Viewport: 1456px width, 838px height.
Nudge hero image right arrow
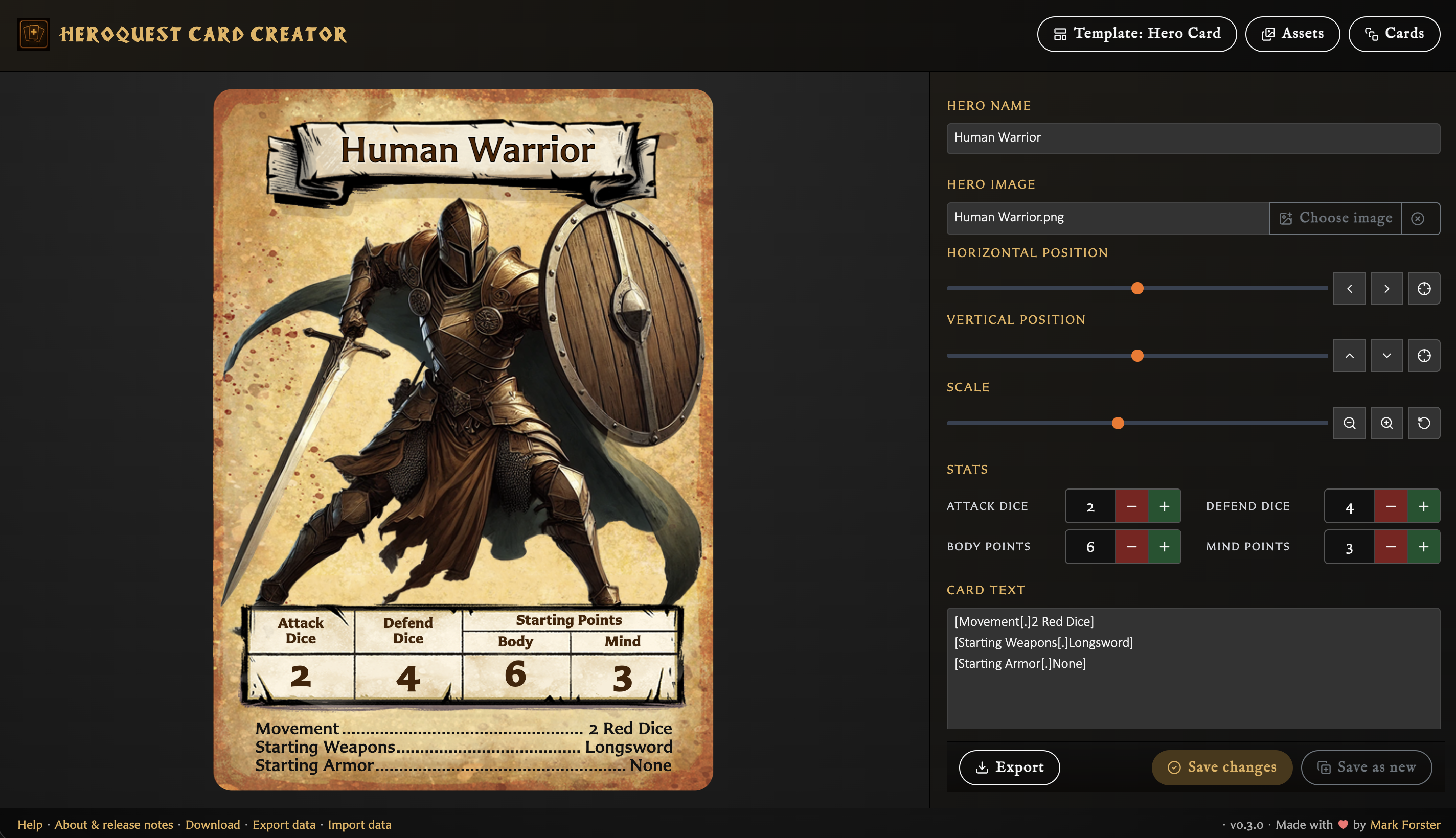click(1386, 288)
